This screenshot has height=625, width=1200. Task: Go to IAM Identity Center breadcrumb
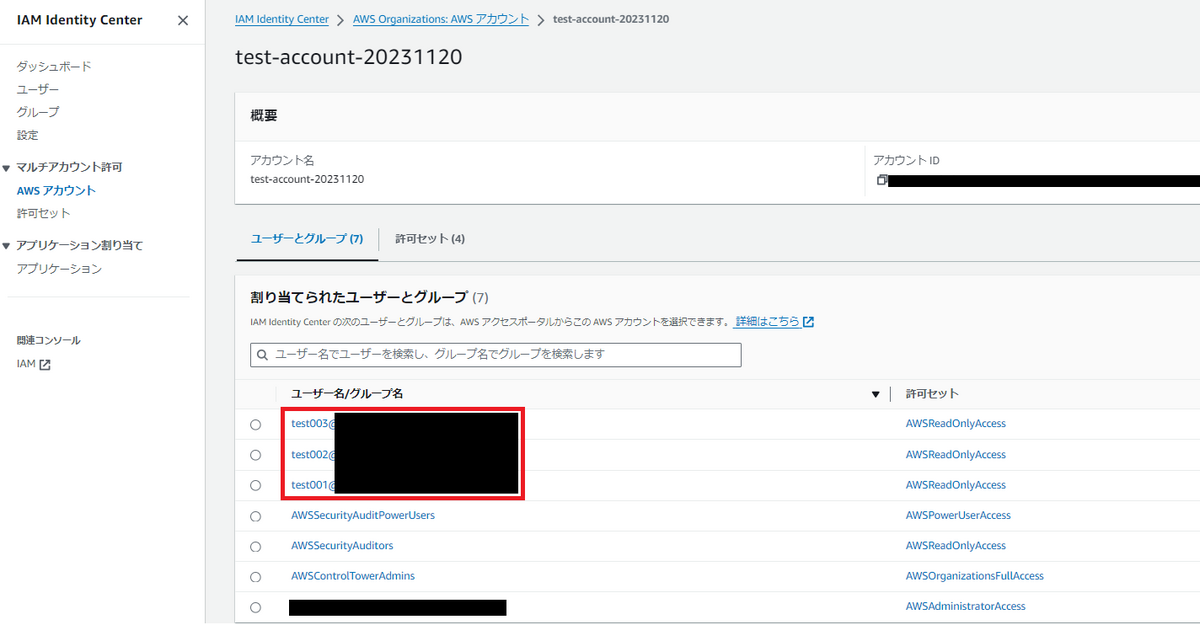[282, 19]
